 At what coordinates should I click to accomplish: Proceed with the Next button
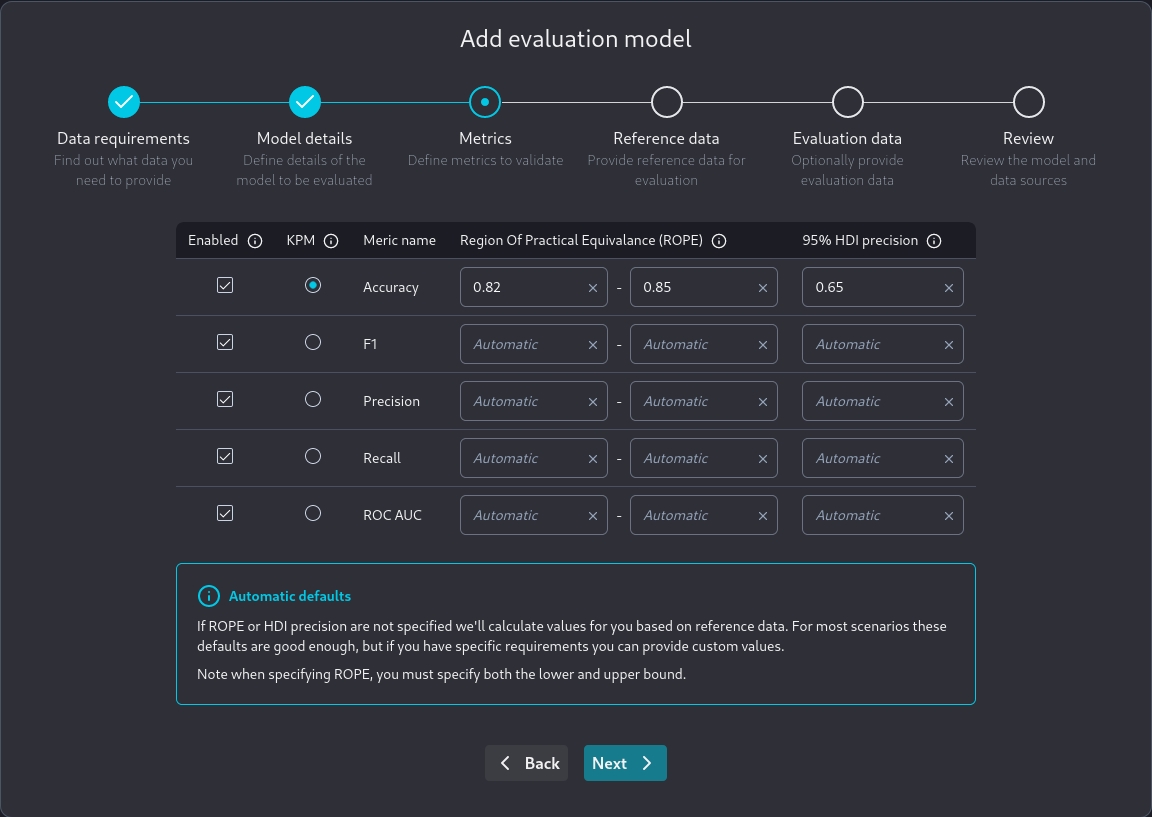[x=625, y=763]
